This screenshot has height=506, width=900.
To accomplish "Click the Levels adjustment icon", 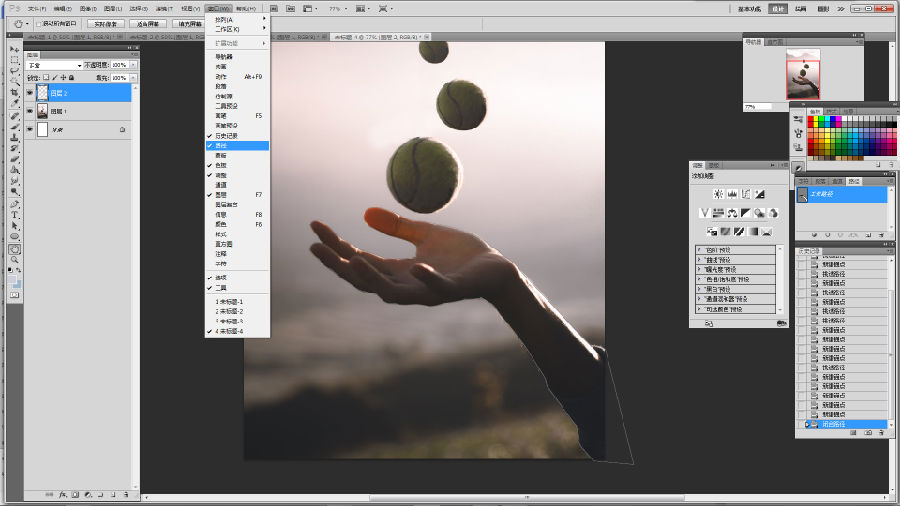I will click(x=732, y=193).
